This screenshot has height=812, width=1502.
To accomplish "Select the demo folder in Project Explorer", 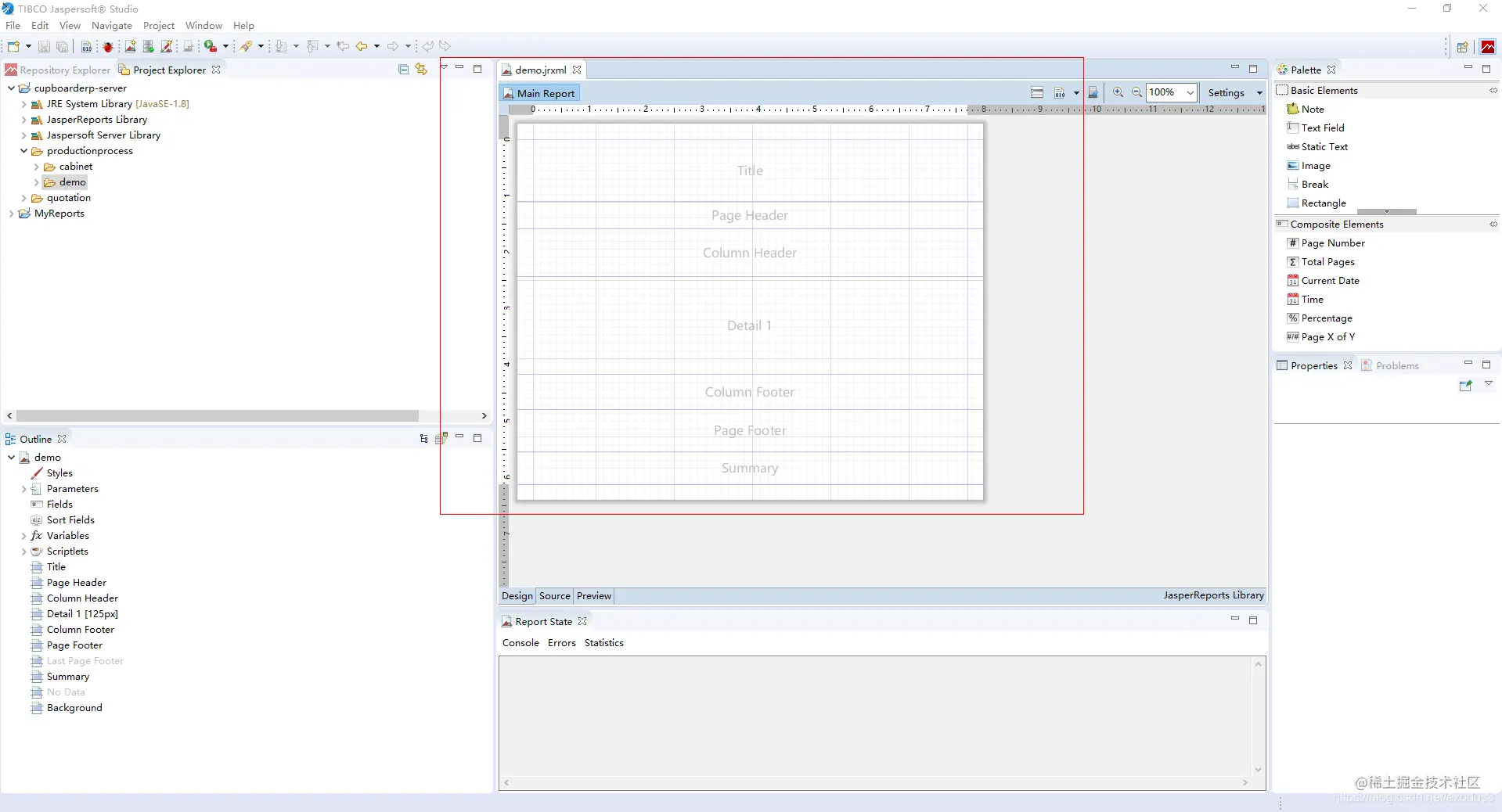I will point(65,182).
